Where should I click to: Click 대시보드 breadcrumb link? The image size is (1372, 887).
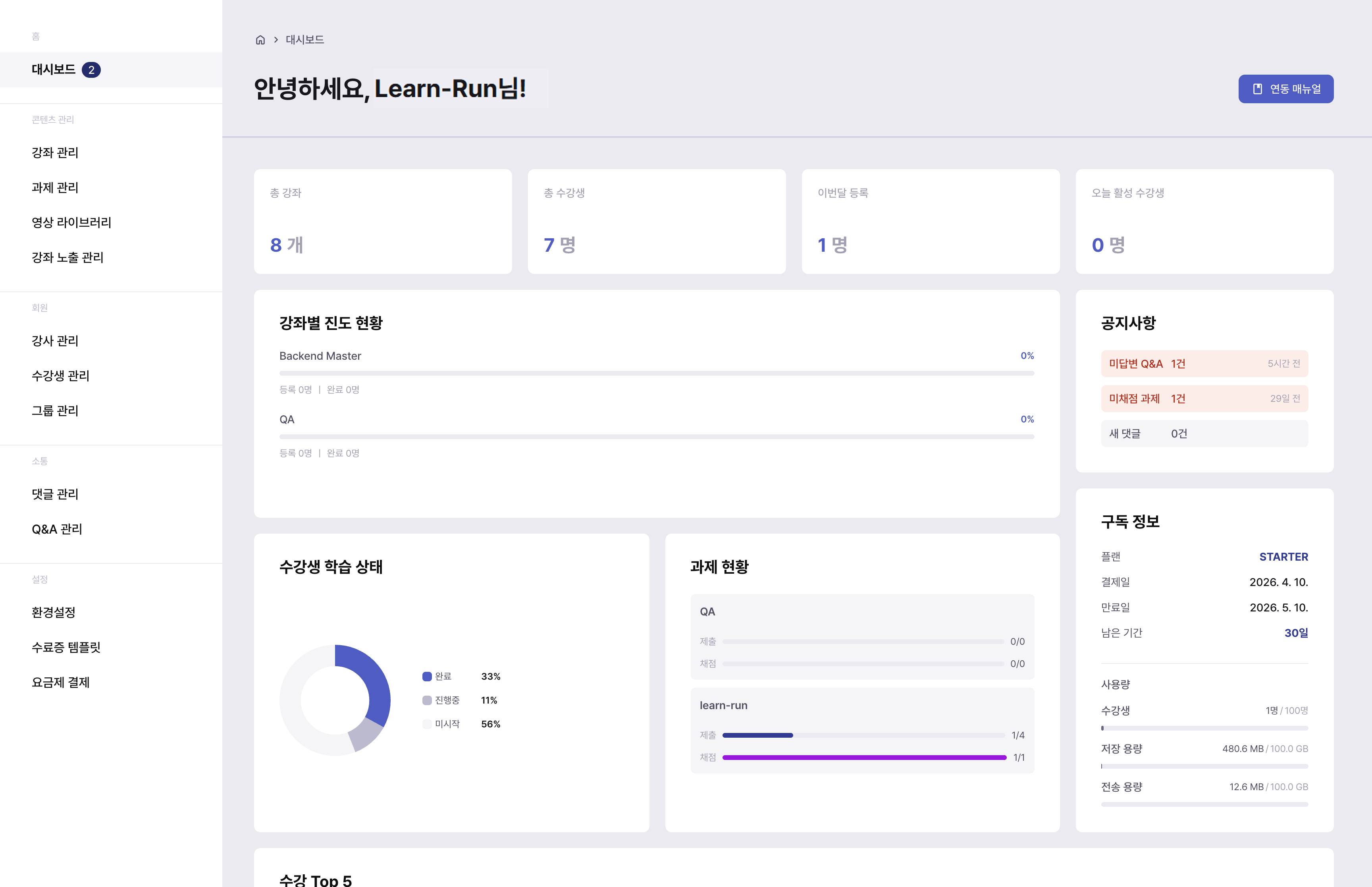pos(304,40)
